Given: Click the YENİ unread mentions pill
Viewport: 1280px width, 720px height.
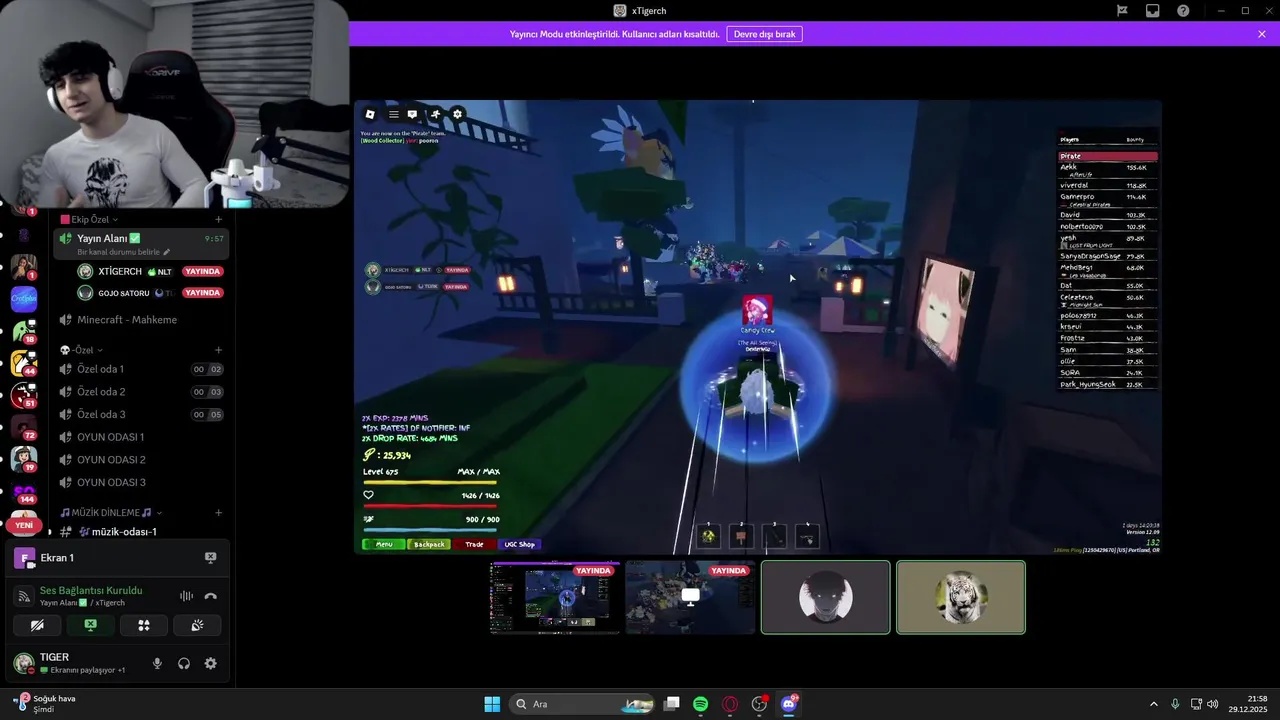Looking at the screenshot, I should (24, 525).
